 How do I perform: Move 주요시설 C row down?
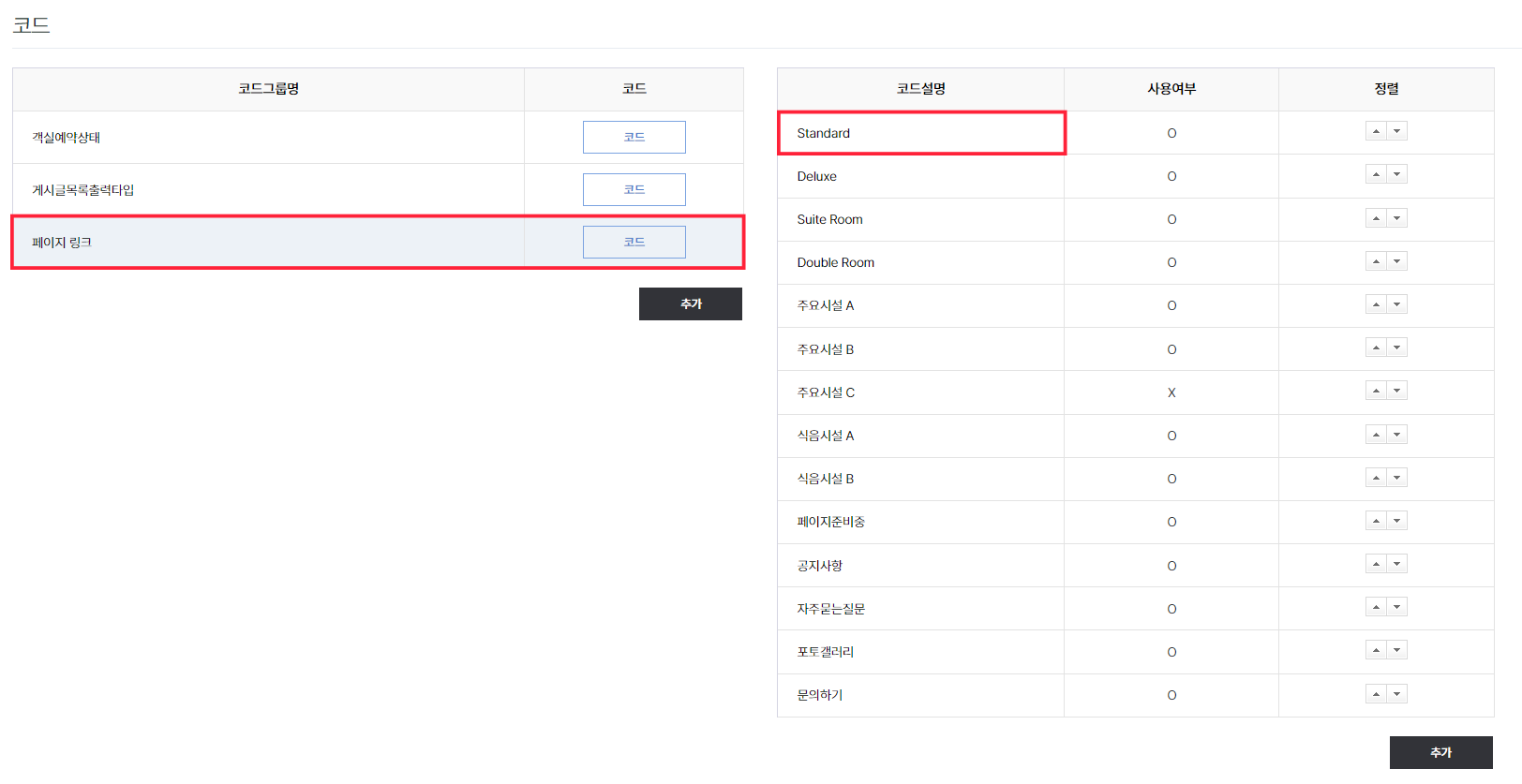coord(1396,391)
